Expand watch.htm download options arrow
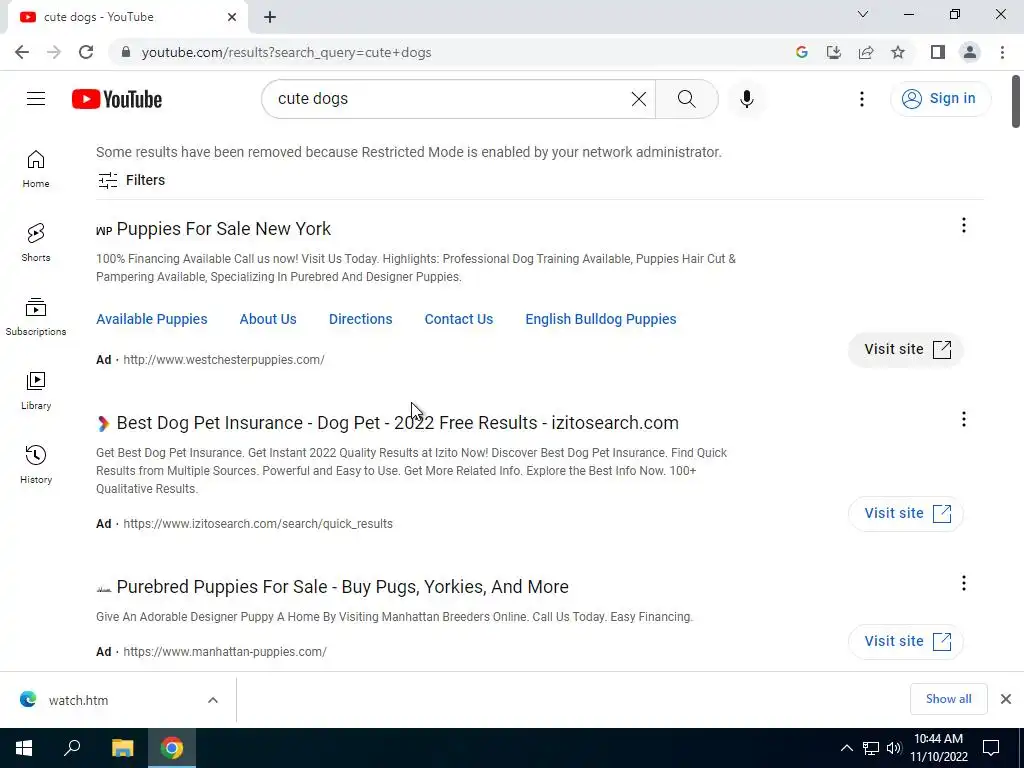 tap(213, 700)
